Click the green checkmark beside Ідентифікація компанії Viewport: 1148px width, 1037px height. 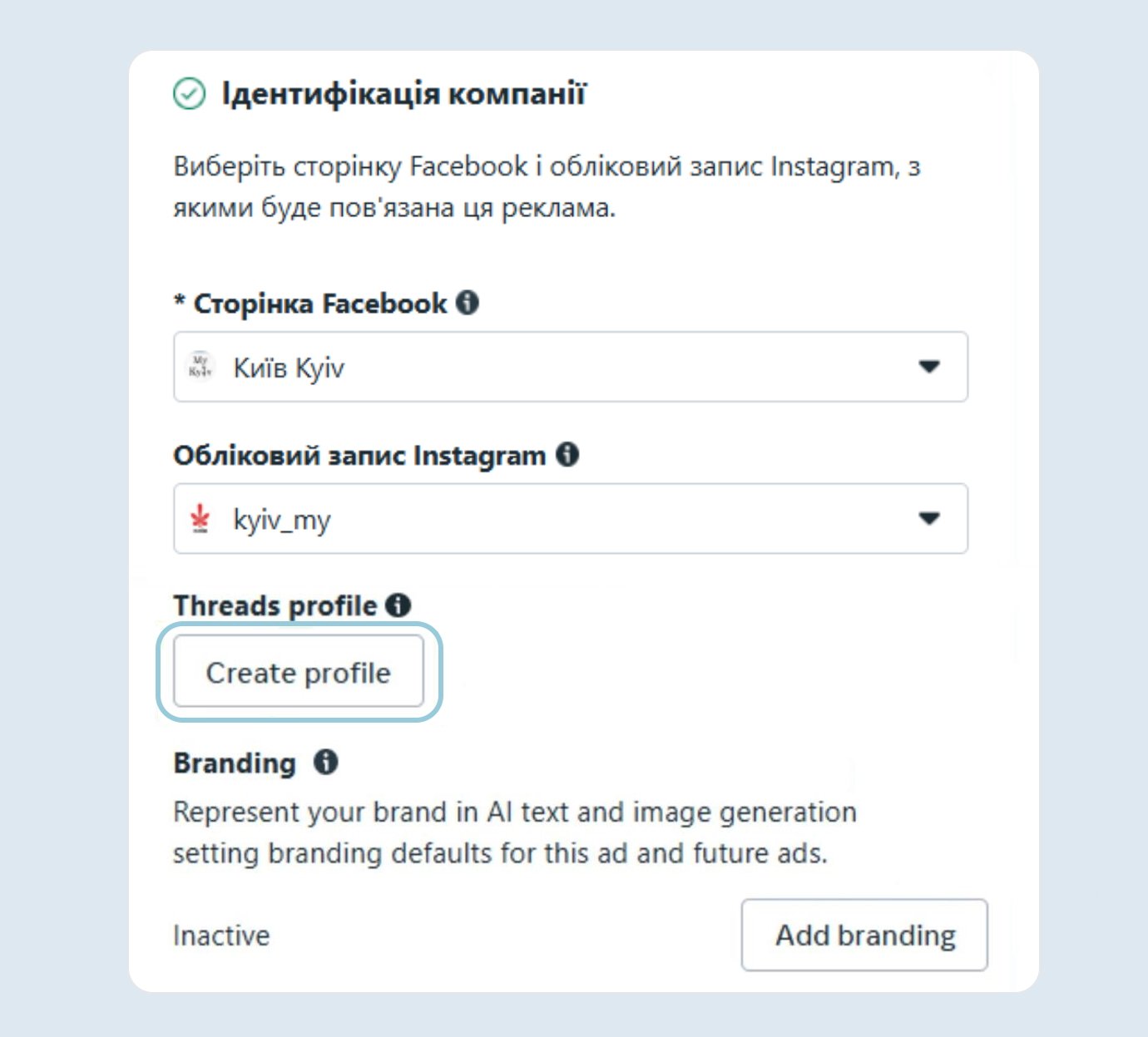(189, 93)
